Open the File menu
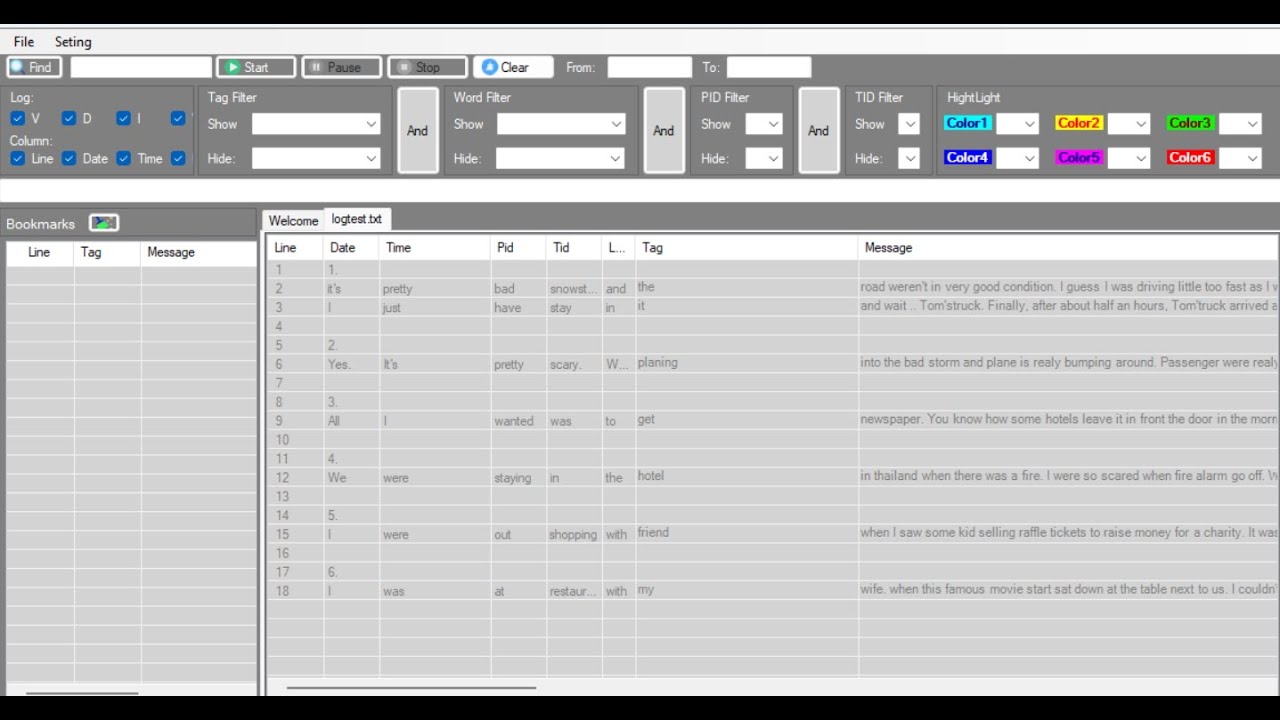Screen dimensions: 1280x720 coord(24,41)
